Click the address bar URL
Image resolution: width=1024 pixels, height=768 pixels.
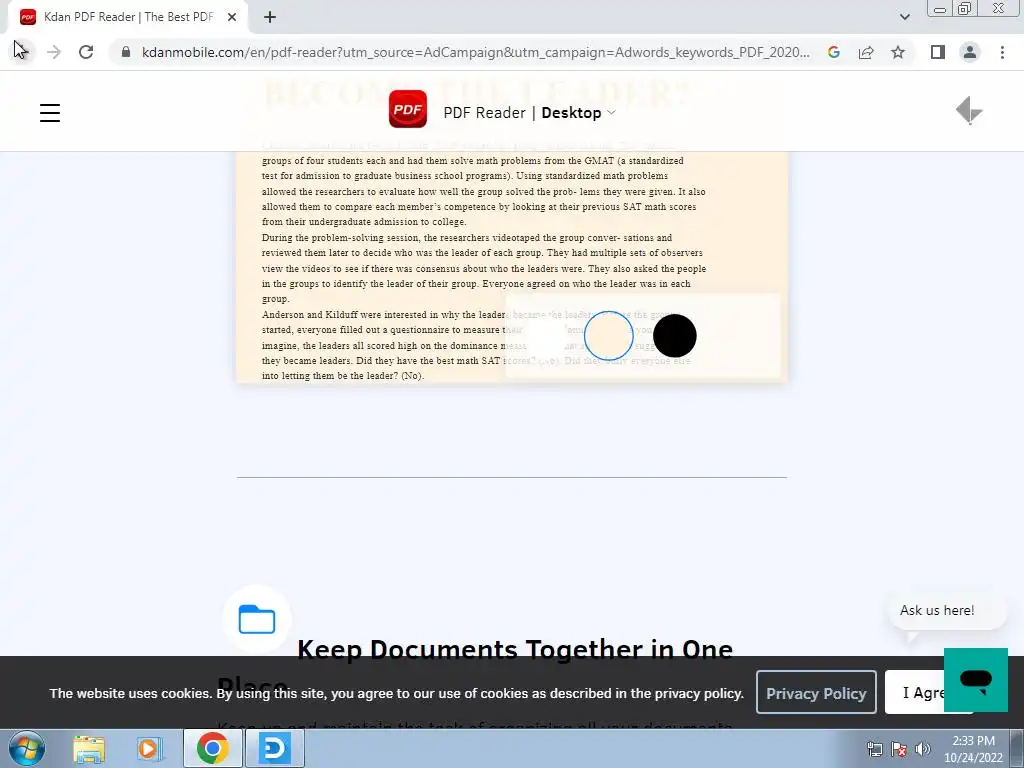475,52
